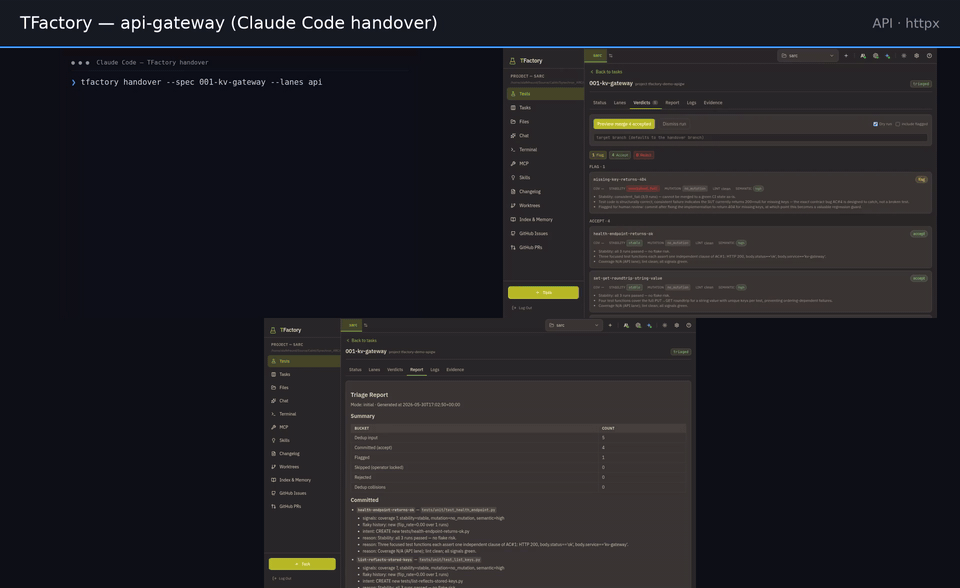This screenshot has width=960, height=588.
Task: Switch to Logs tab in Verdicts window
Action: click(x=691, y=103)
